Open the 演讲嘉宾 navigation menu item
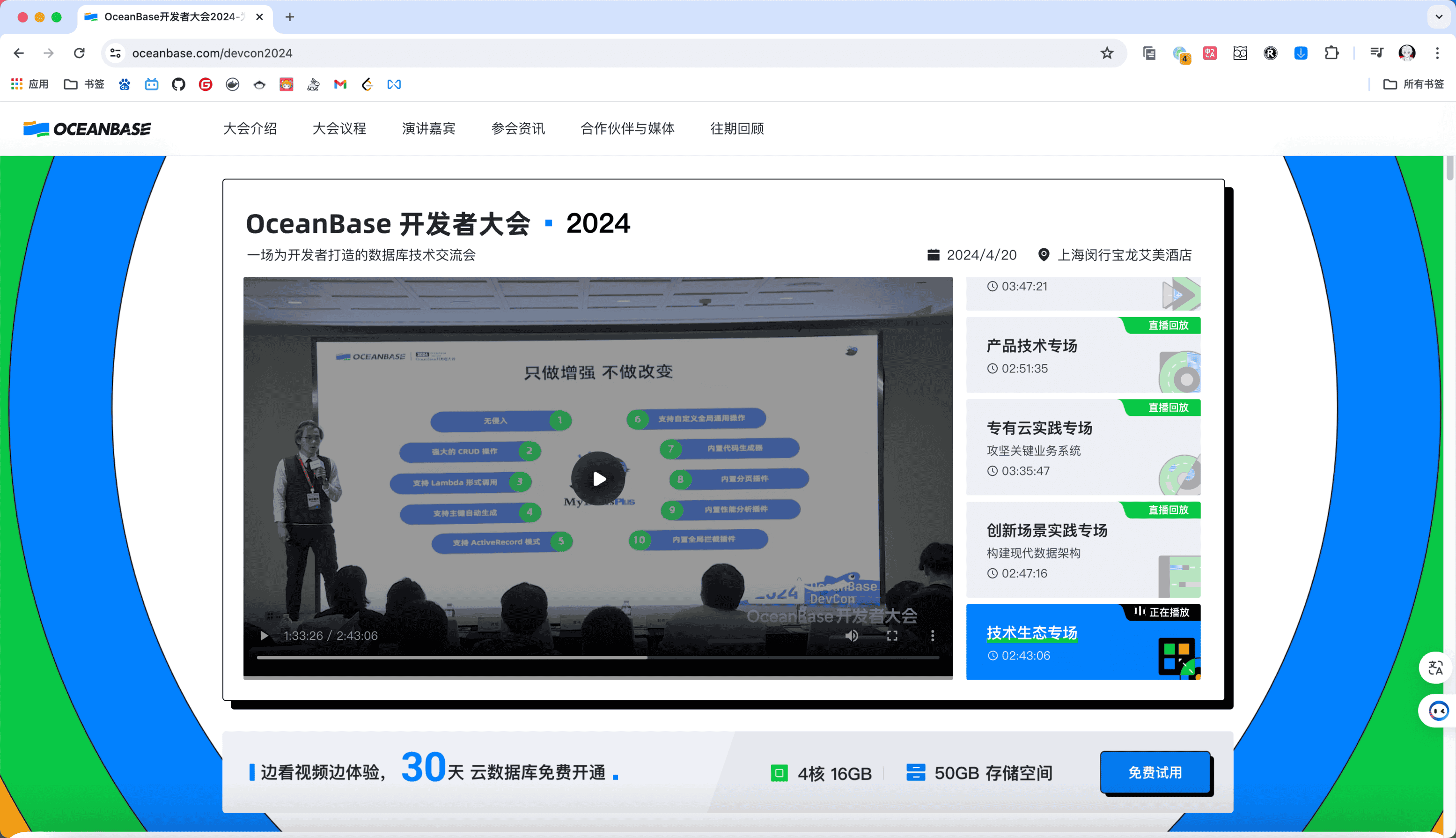The width and height of the screenshot is (1456, 838). click(428, 128)
